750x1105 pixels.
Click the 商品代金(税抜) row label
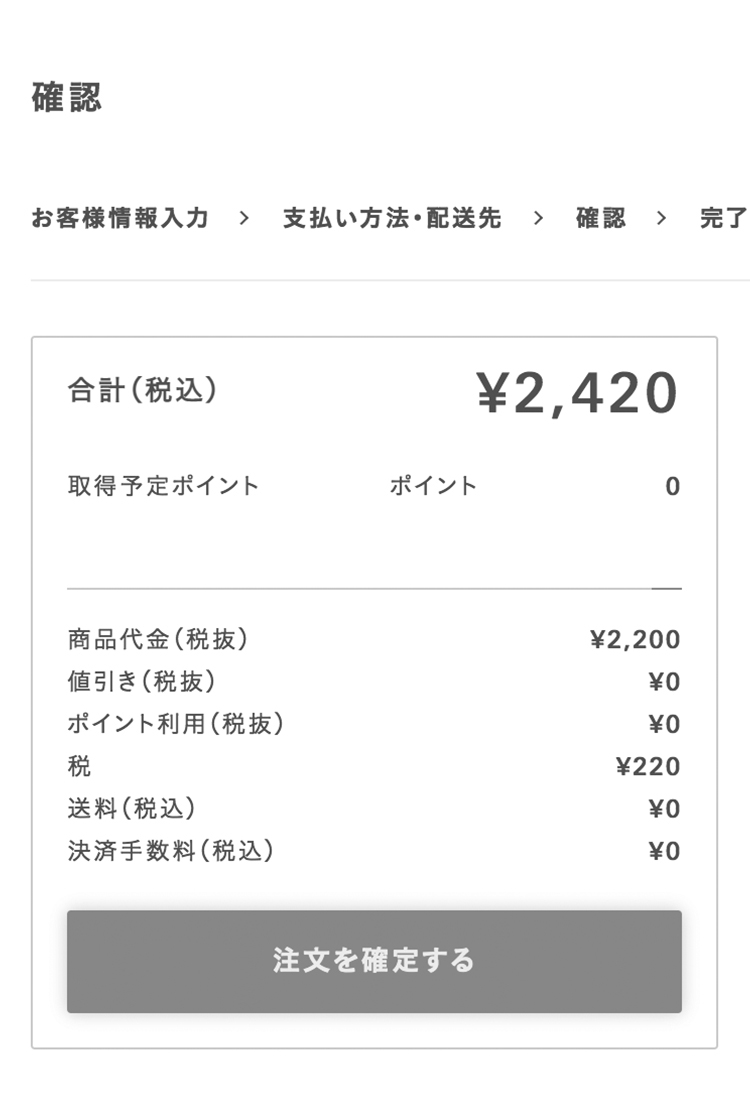pos(158,639)
